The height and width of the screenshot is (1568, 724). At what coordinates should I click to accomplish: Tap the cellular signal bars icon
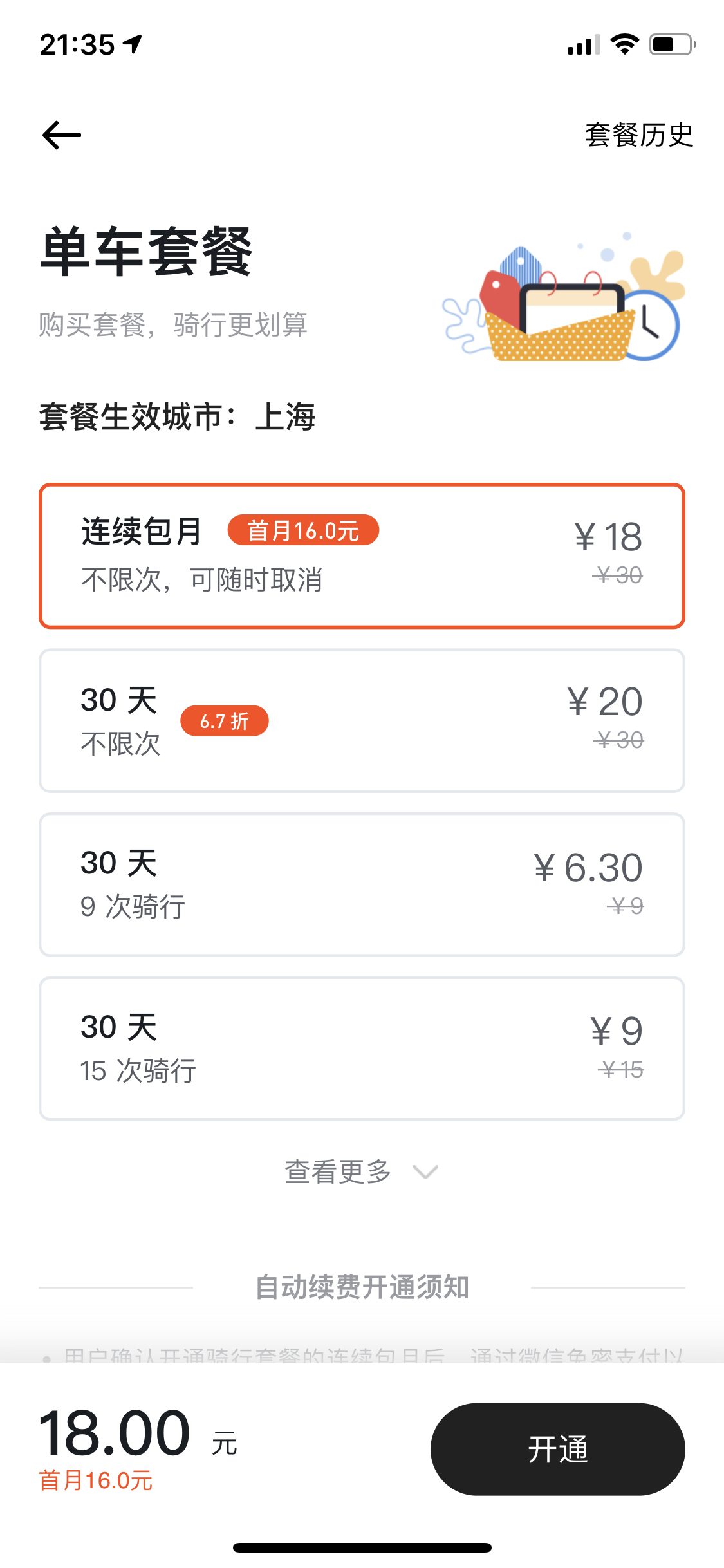[583, 45]
